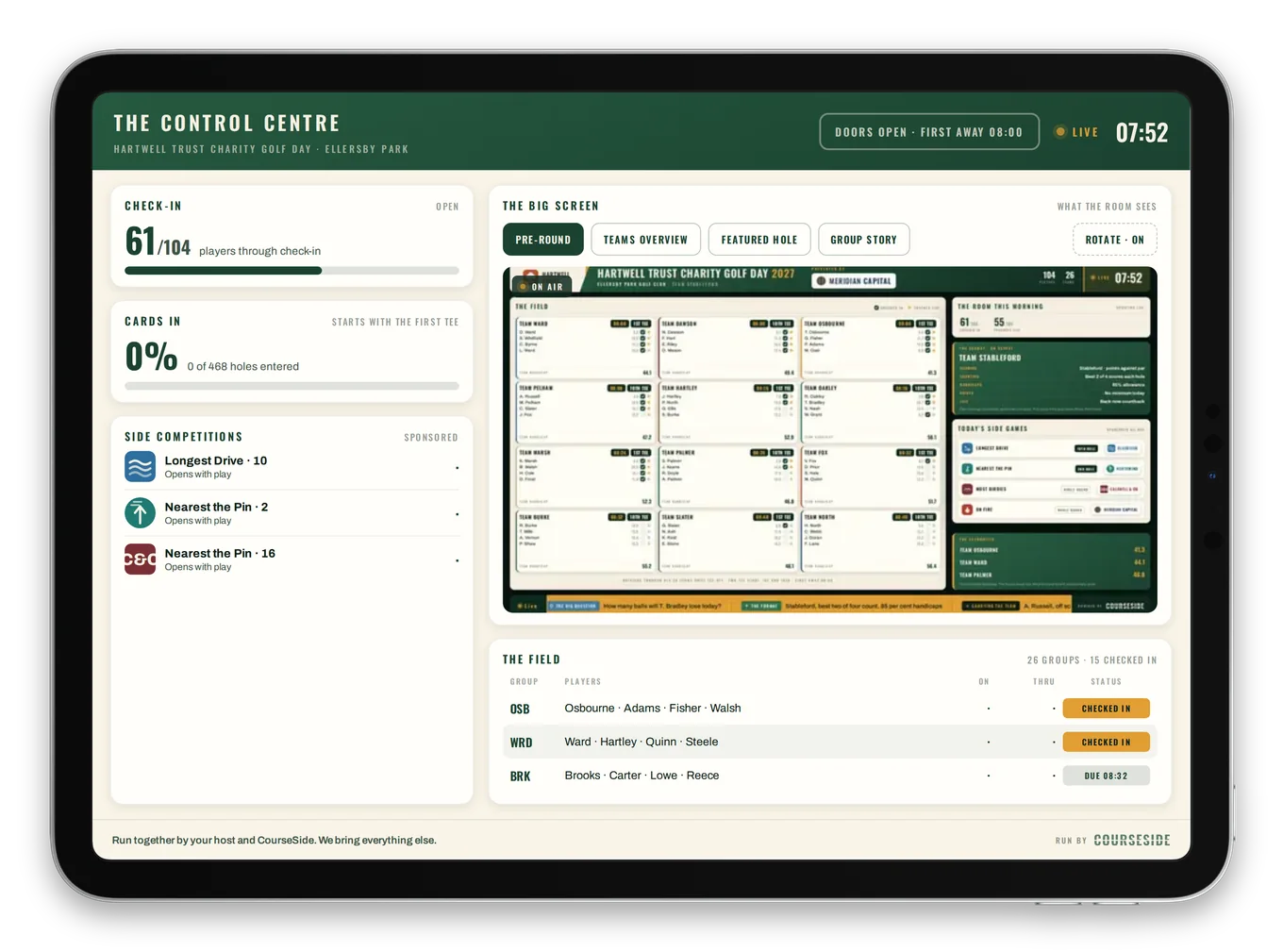Click the "Longest Drive · 10" competition title
Image resolution: width=1283 pixels, height=952 pixels.
[216, 460]
